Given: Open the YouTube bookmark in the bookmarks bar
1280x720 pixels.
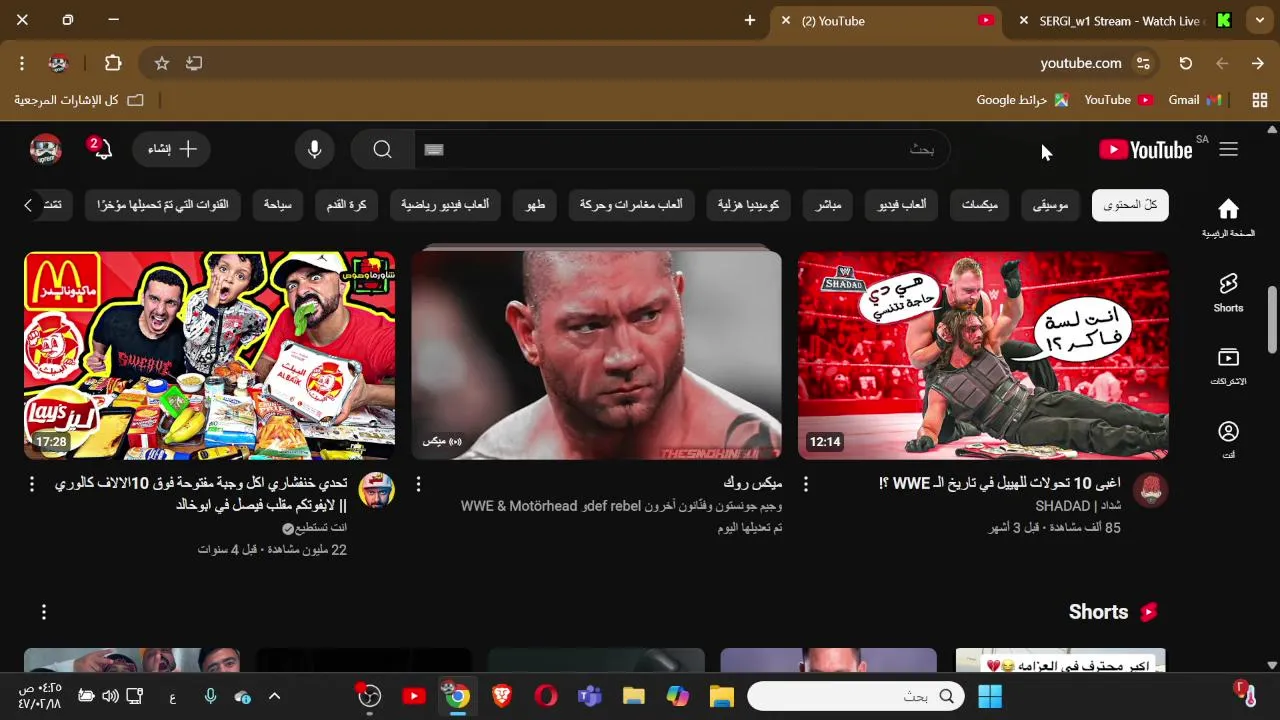Looking at the screenshot, I should (x=1118, y=100).
